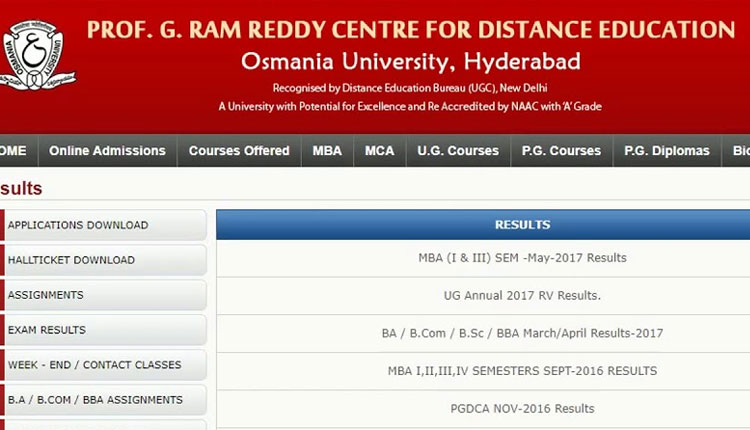Open the U.G. Courses menu
This screenshot has height=430, width=750.
pyautogui.click(x=458, y=151)
